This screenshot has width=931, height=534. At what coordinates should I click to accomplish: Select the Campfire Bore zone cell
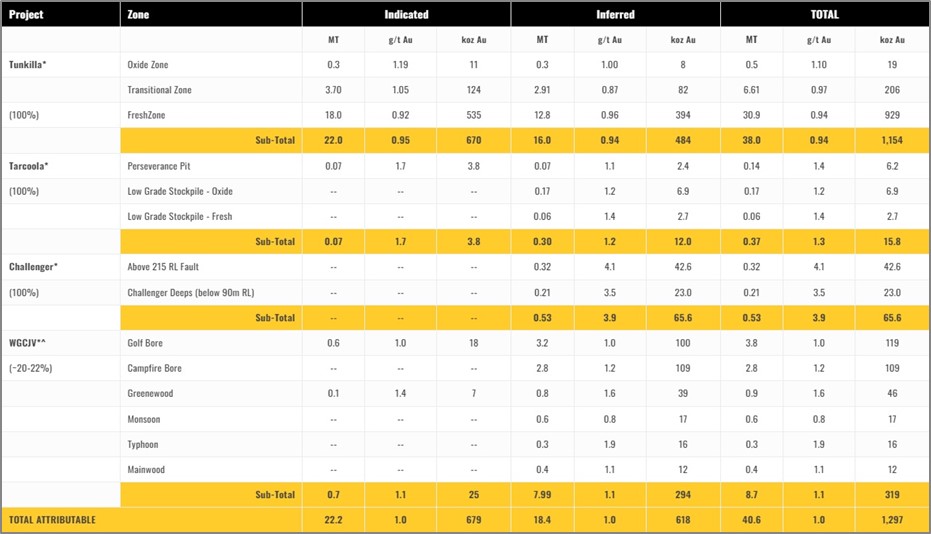click(x=154, y=368)
